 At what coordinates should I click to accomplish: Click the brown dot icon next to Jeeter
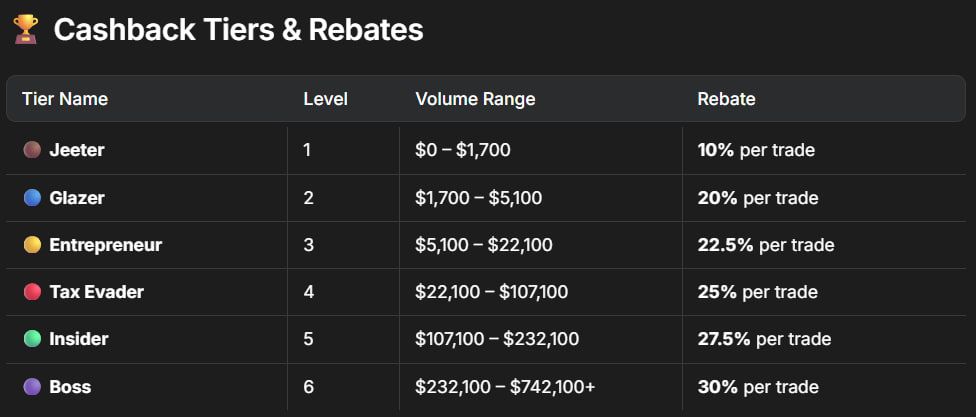tap(32, 150)
